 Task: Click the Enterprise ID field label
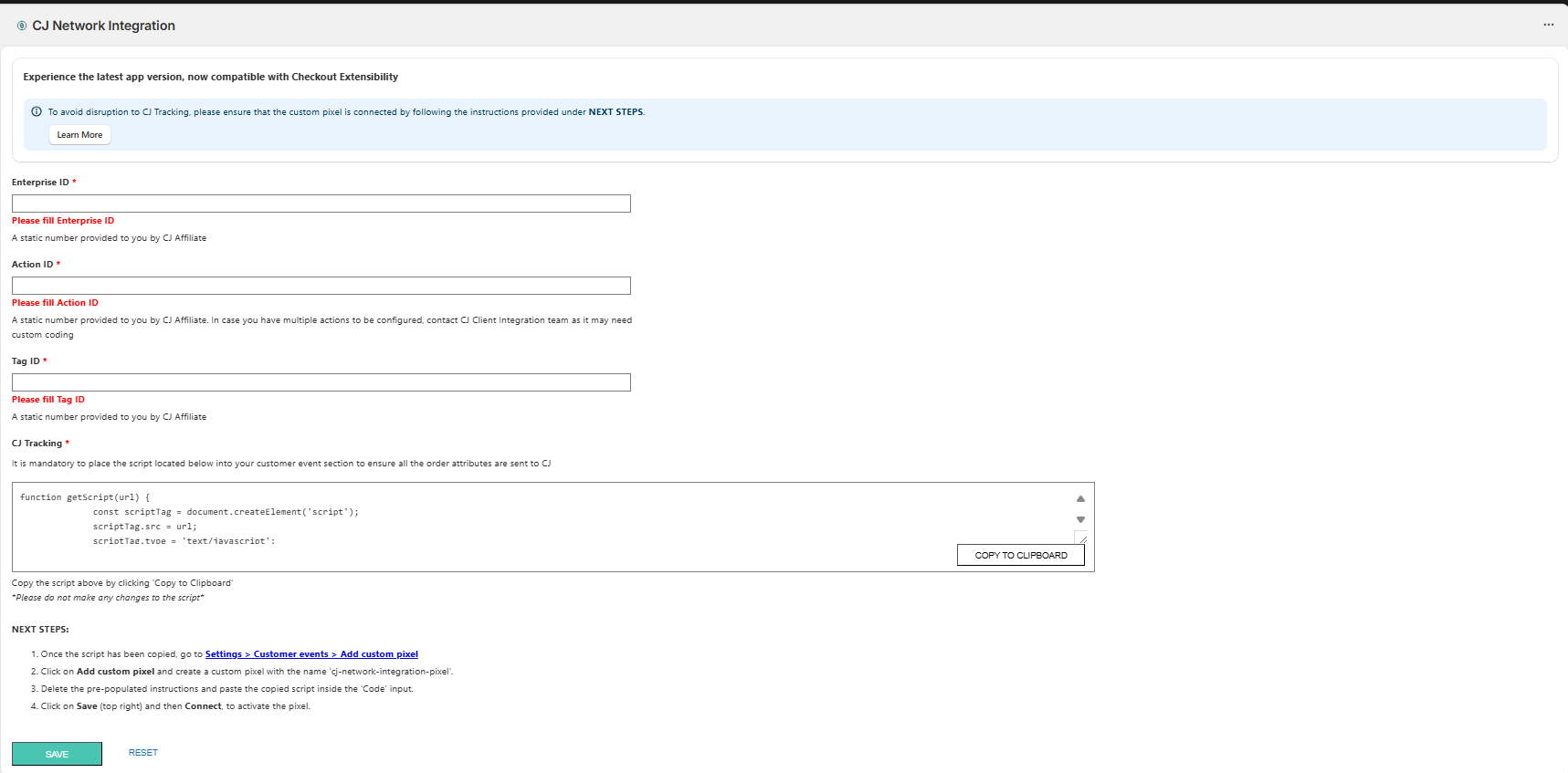(44, 183)
